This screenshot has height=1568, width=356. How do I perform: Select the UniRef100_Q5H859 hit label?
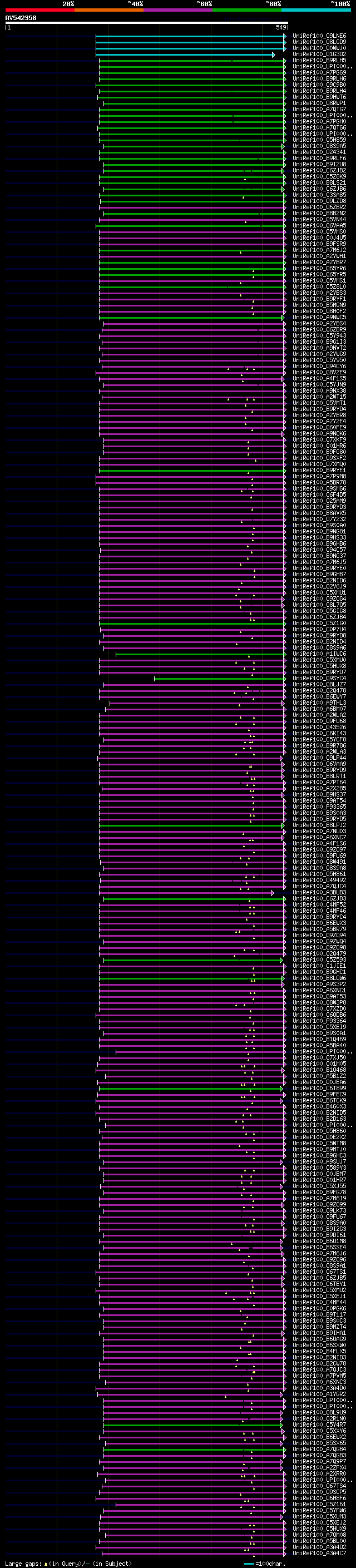[319, 140]
